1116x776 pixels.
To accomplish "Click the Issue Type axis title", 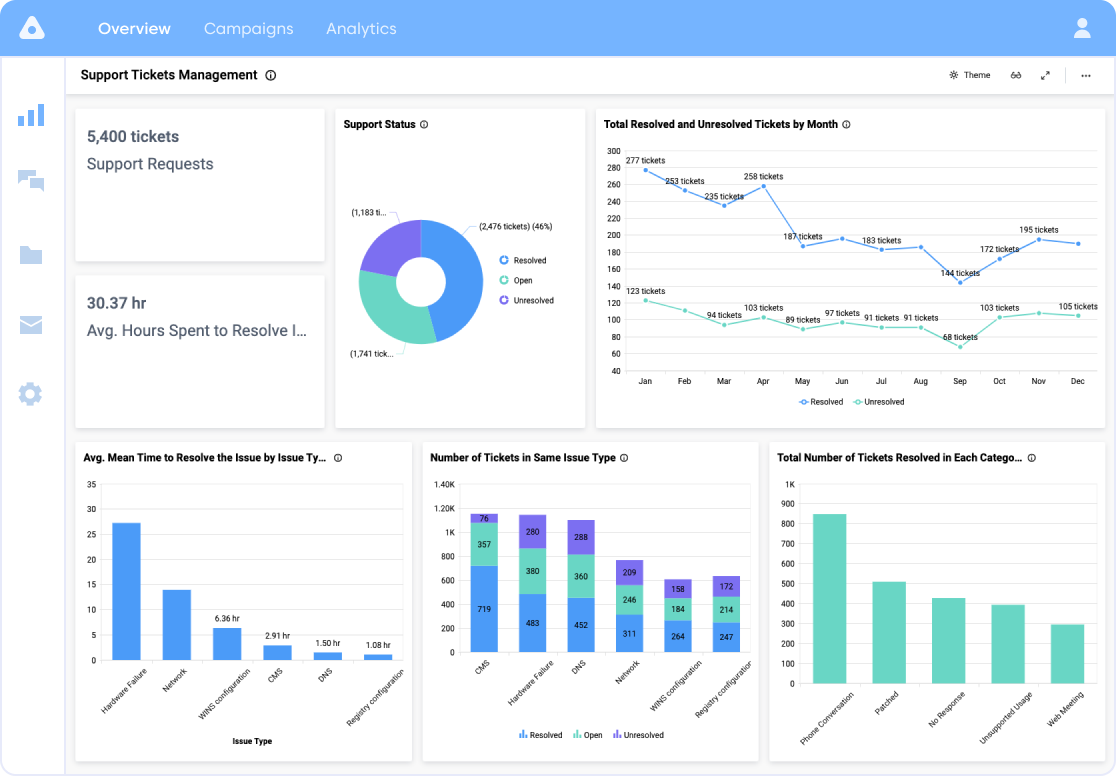I will point(252,742).
